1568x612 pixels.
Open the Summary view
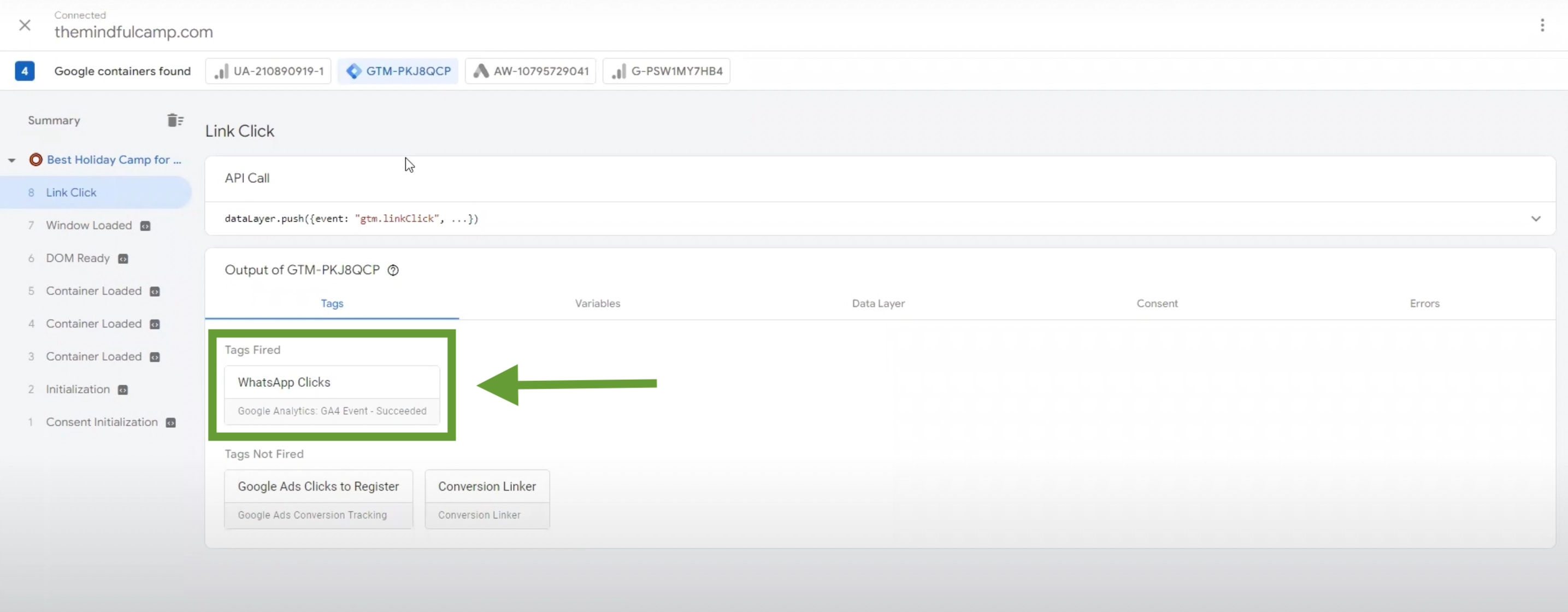[x=54, y=120]
